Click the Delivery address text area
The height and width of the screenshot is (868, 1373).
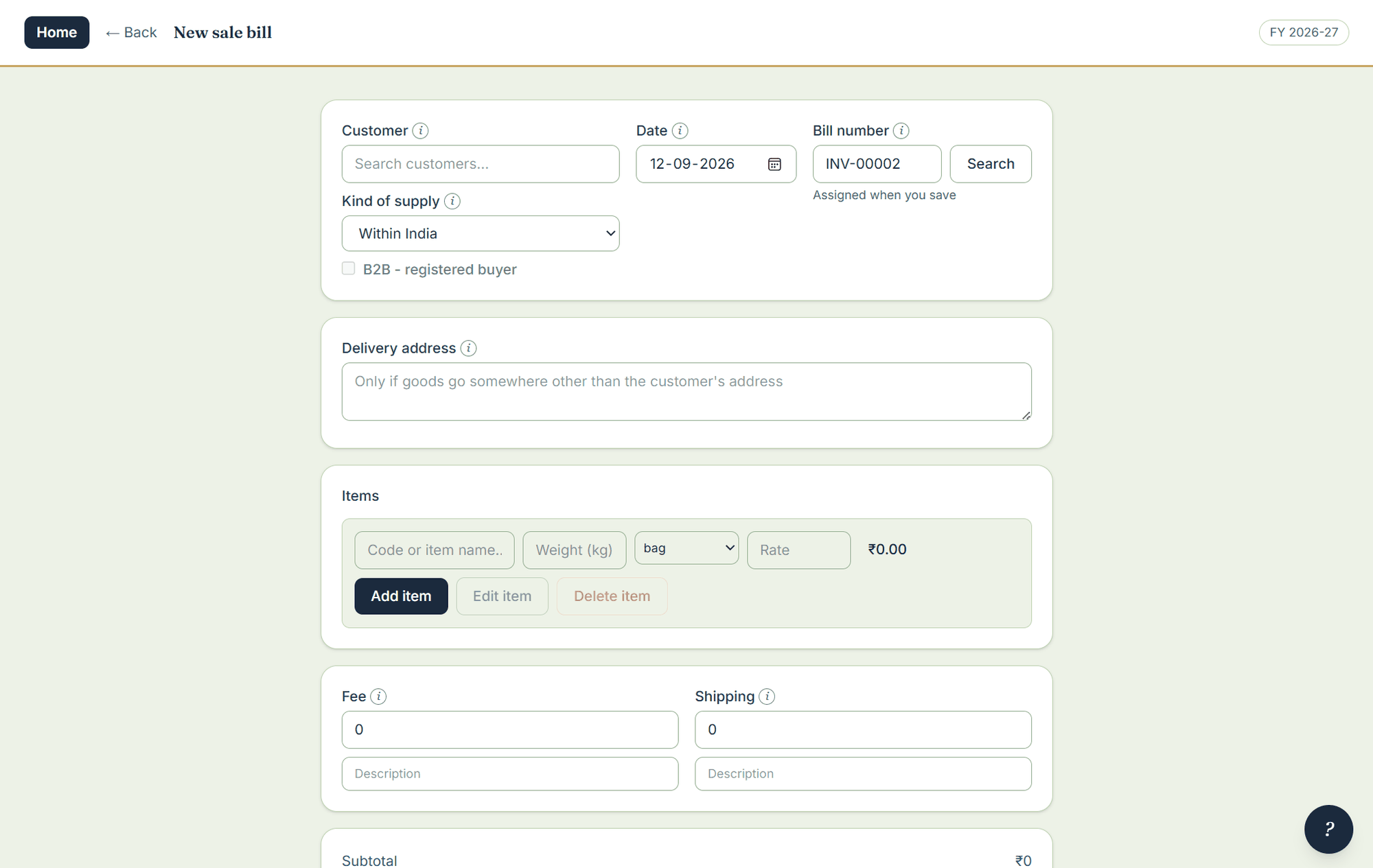pyautogui.click(x=686, y=392)
